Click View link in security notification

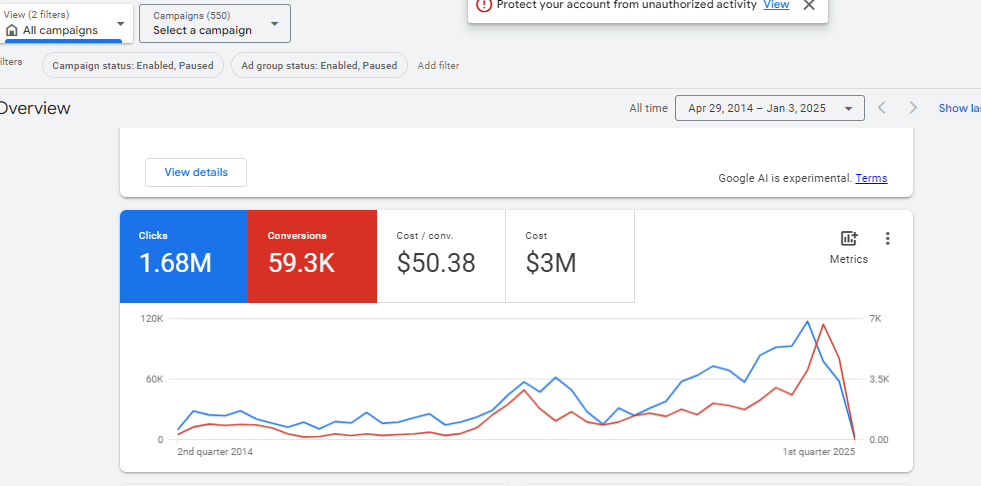click(x=776, y=5)
